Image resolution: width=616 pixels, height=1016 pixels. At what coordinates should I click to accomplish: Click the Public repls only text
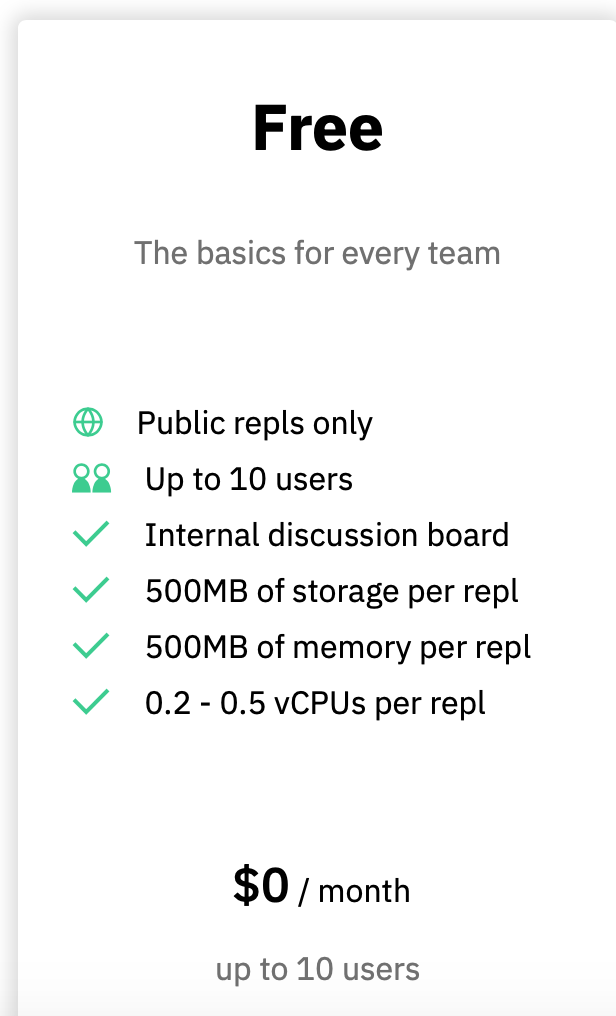tap(255, 424)
